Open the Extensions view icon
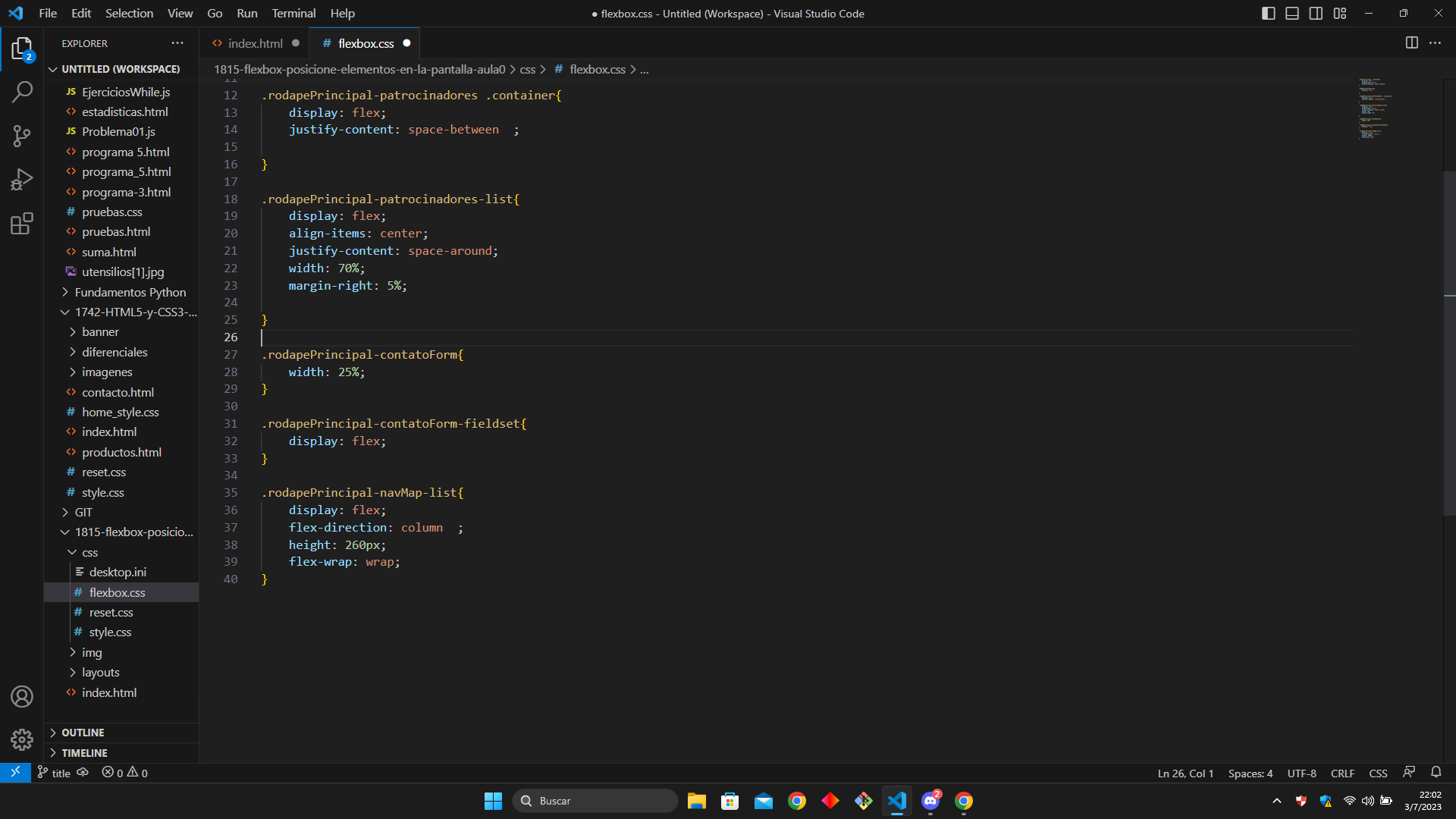The width and height of the screenshot is (1456, 819). coord(21,224)
